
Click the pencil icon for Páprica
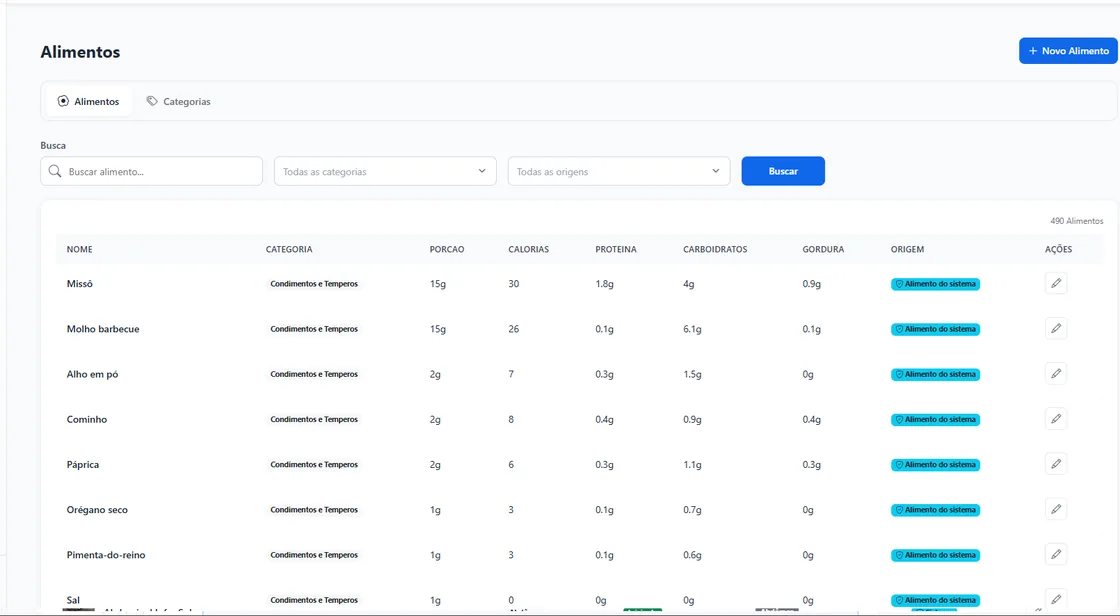(1056, 464)
